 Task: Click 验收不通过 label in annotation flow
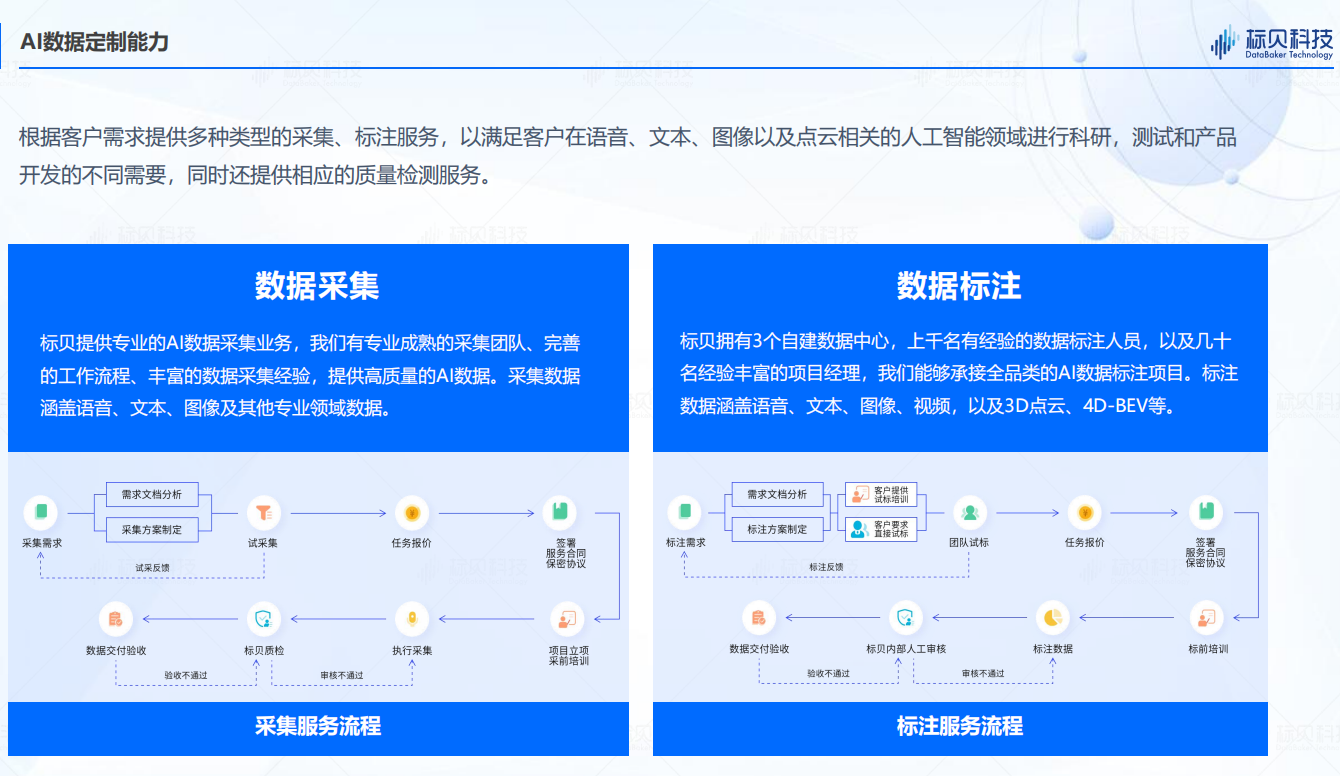tap(828, 674)
